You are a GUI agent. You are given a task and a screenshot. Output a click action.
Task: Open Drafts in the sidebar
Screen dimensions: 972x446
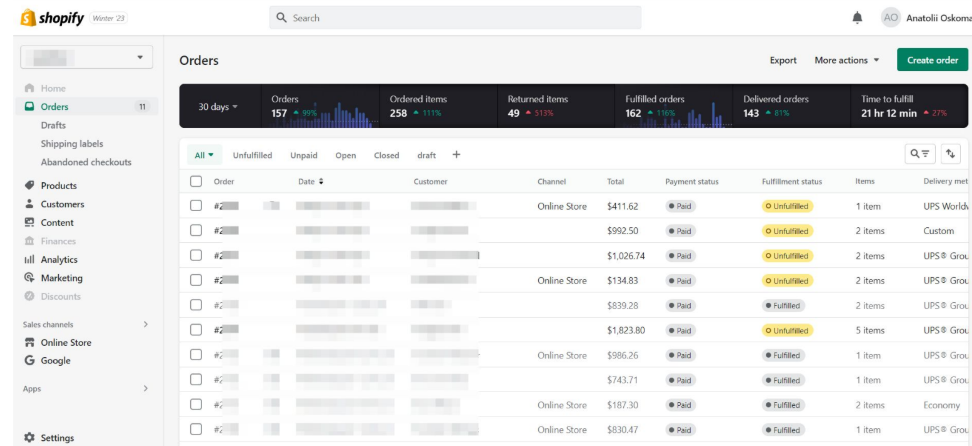click(53, 125)
